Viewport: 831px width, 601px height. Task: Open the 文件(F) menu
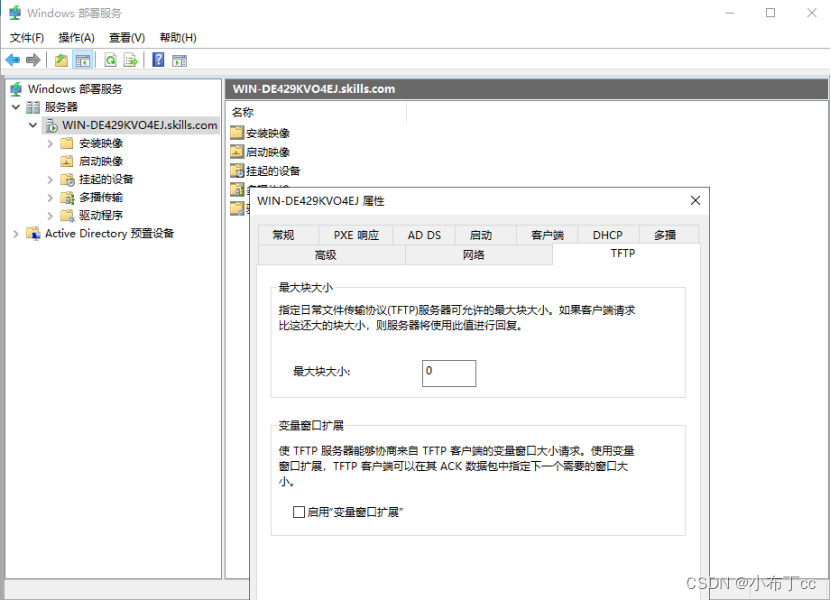pyautogui.click(x=27, y=38)
